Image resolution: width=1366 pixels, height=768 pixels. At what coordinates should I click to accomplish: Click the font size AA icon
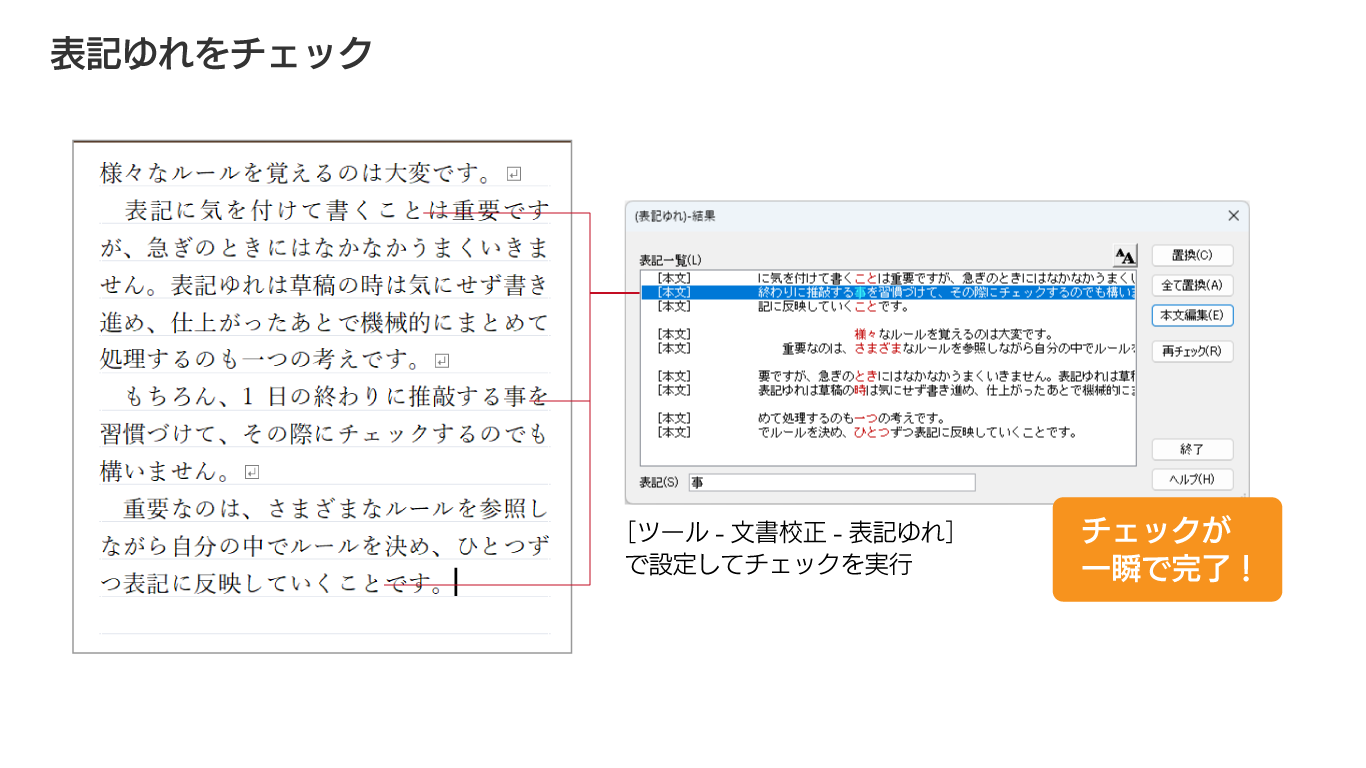(x=1125, y=256)
